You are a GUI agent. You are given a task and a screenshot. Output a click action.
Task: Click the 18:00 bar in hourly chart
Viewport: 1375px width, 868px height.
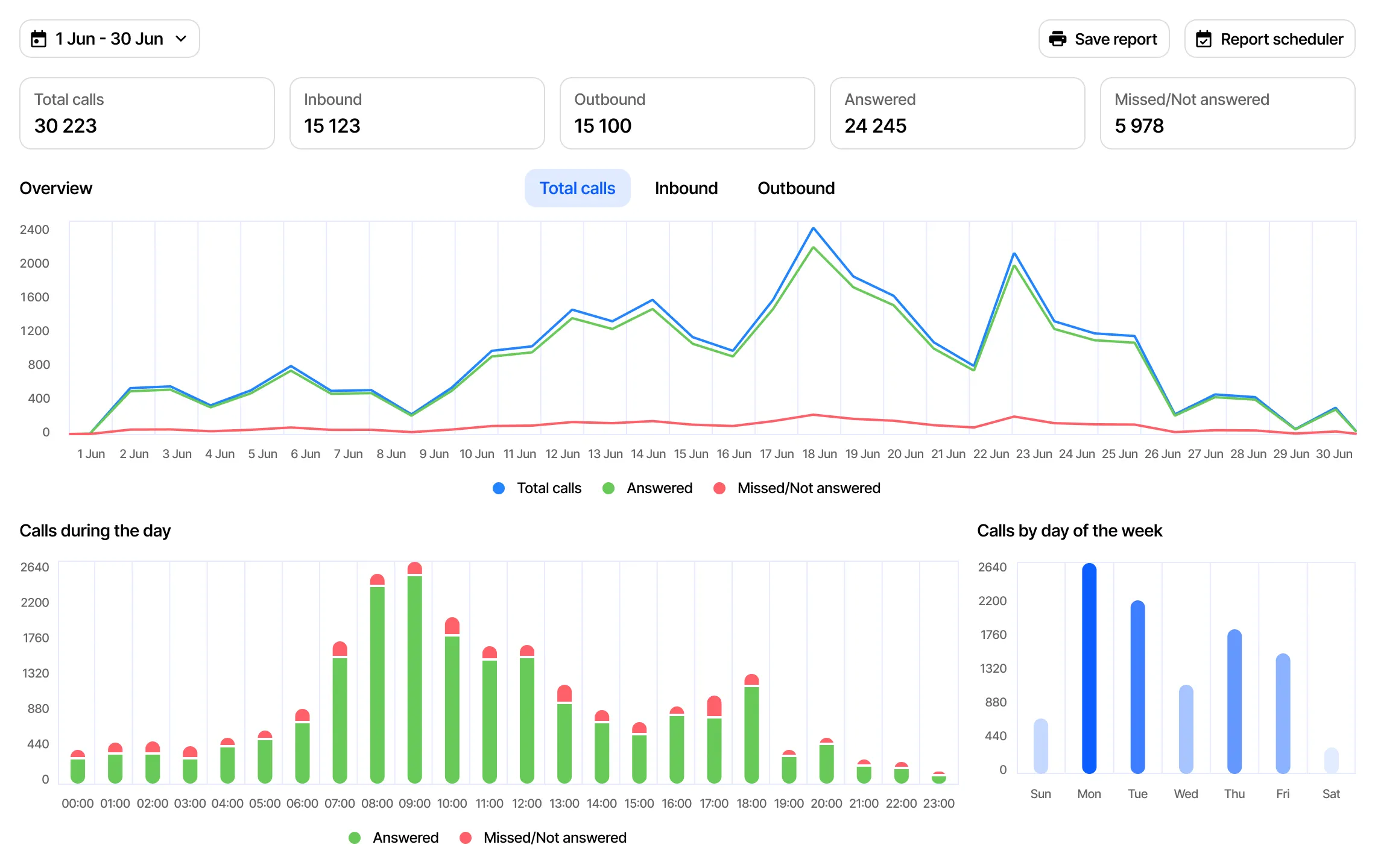[x=751, y=729]
